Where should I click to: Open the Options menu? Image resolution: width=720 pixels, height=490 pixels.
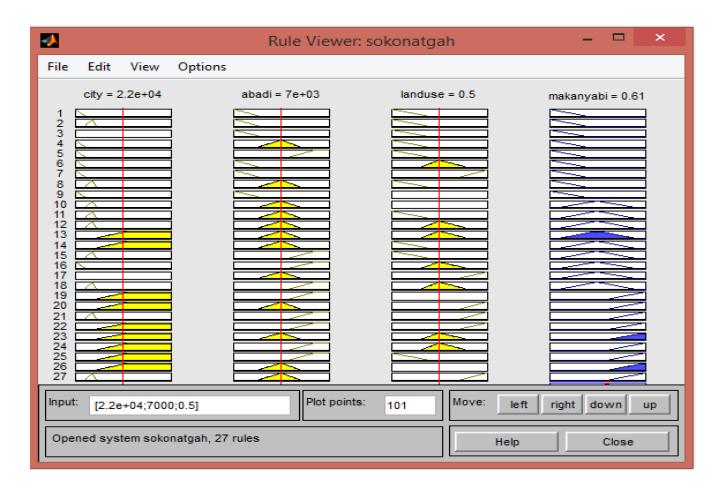tap(202, 67)
